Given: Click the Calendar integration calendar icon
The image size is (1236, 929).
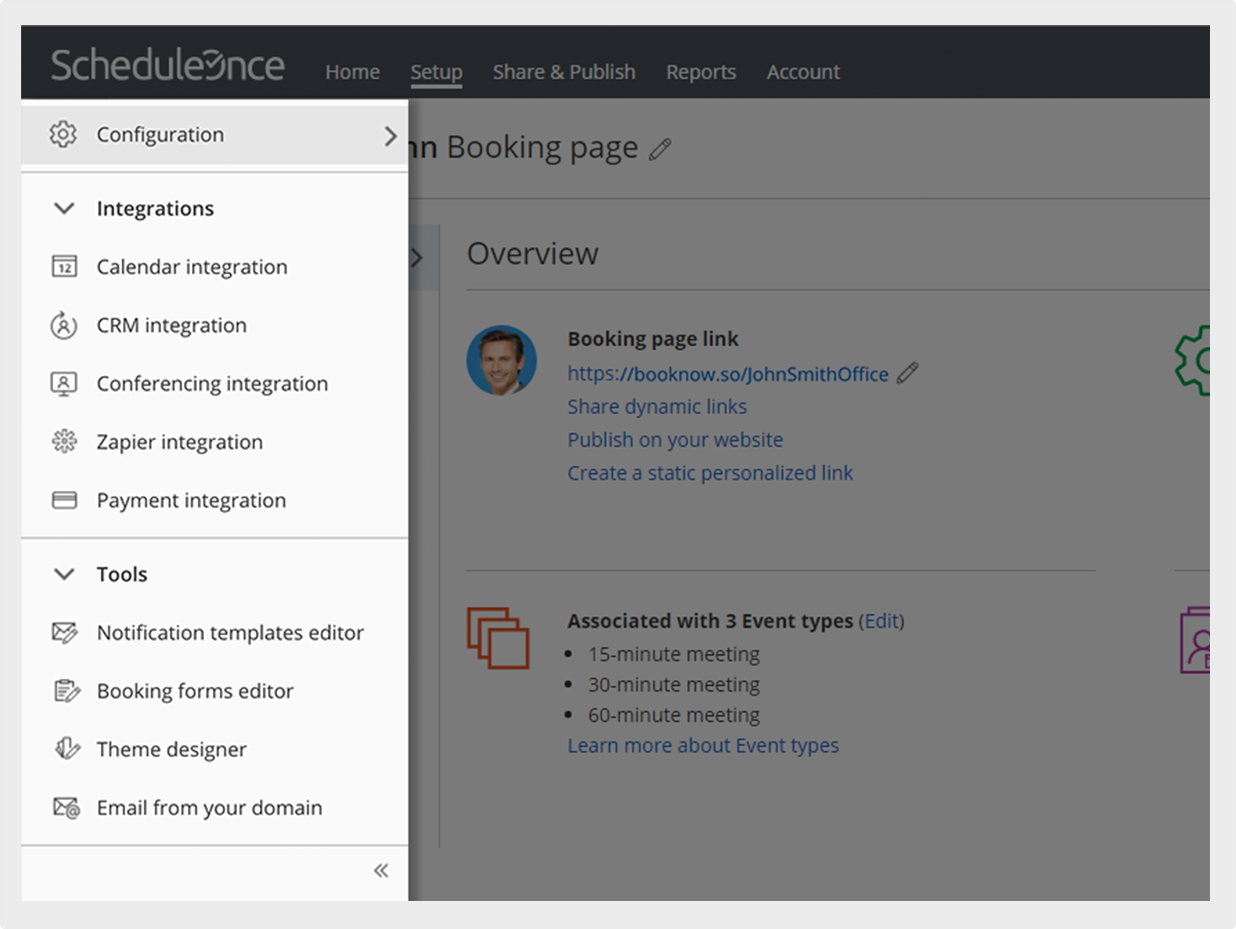Looking at the screenshot, I should (64, 267).
